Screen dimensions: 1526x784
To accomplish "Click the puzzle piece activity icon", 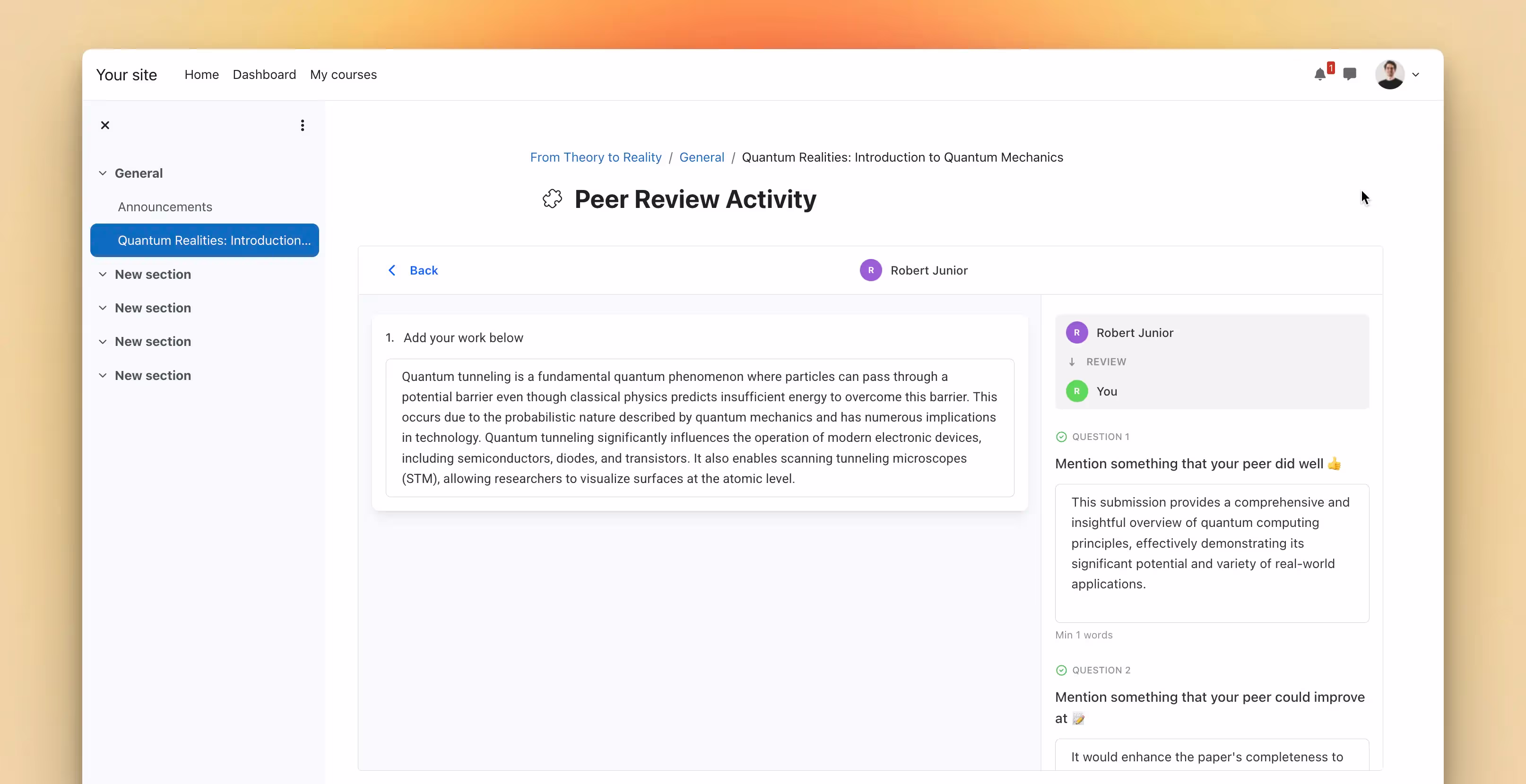I will [x=552, y=199].
